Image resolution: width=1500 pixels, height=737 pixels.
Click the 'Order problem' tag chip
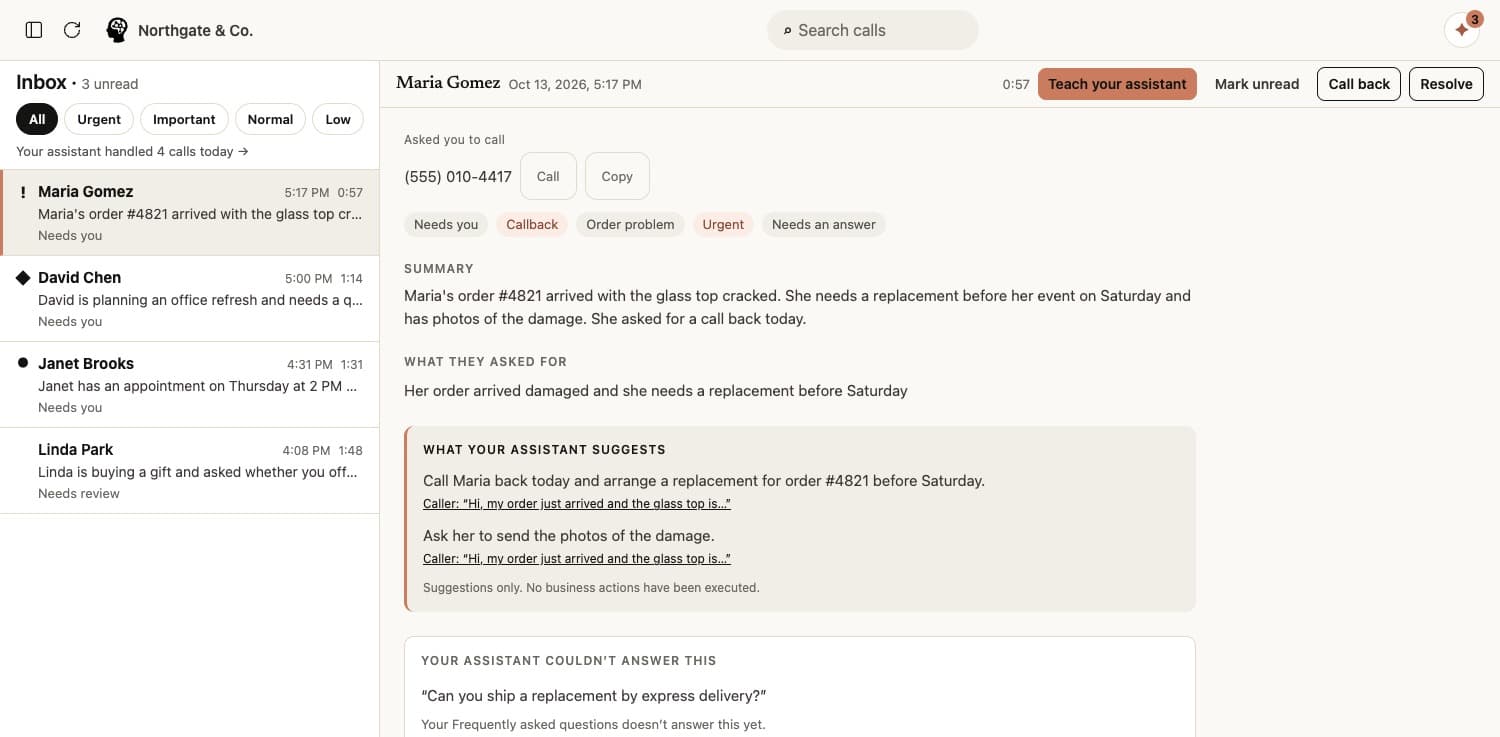click(x=630, y=224)
